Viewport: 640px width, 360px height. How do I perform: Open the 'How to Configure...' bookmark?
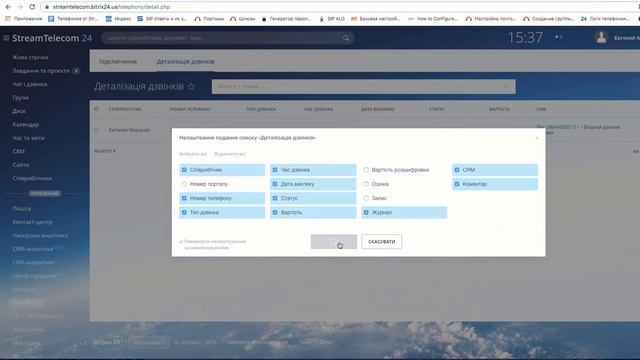(x=433, y=19)
